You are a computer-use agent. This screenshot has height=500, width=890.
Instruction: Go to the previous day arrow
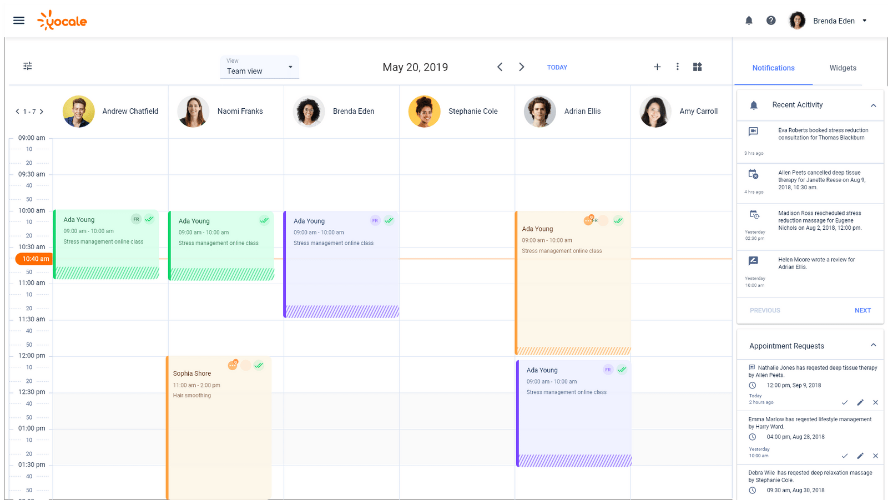point(499,67)
